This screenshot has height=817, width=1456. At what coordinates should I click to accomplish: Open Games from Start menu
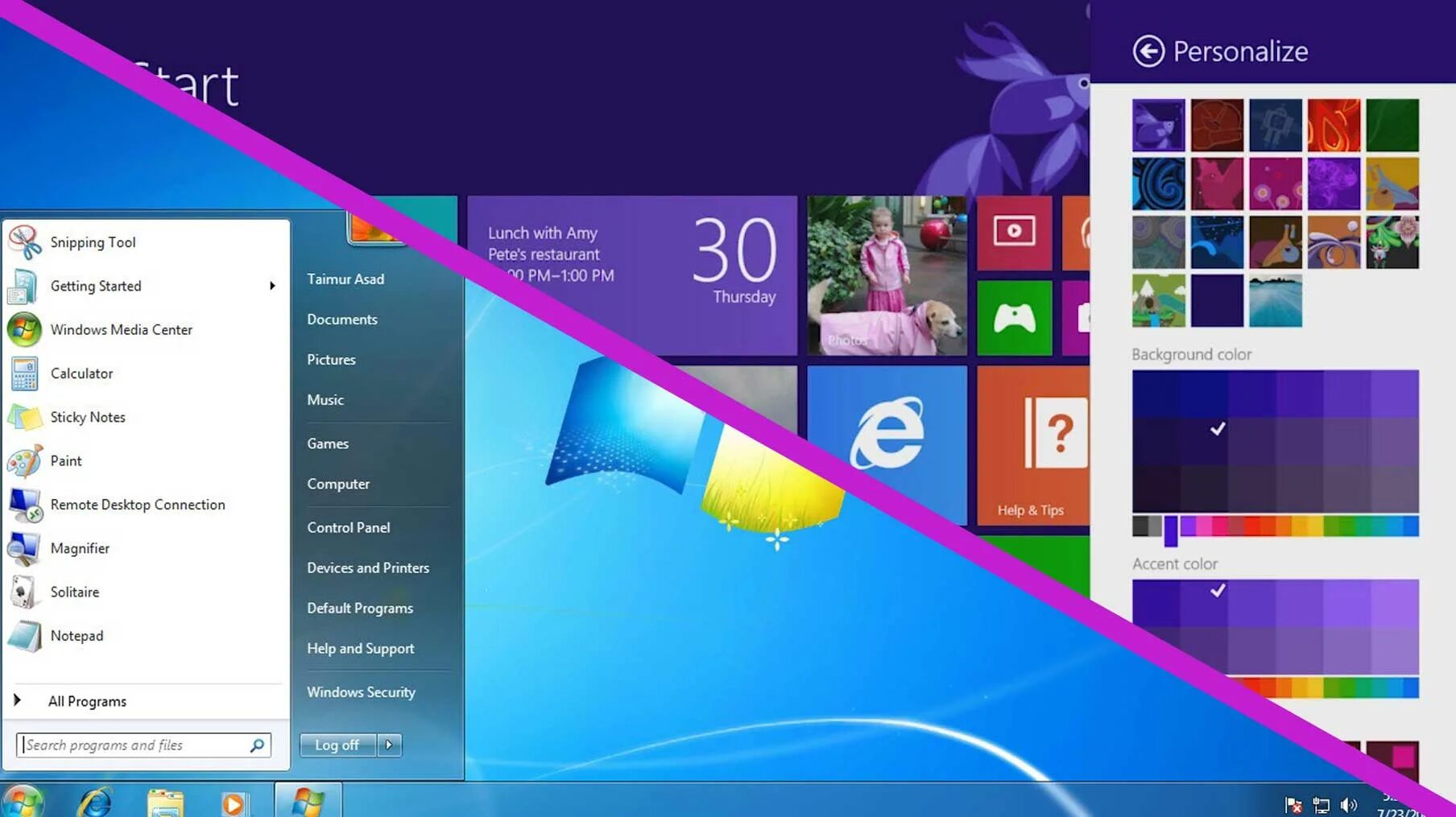click(328, 444)
